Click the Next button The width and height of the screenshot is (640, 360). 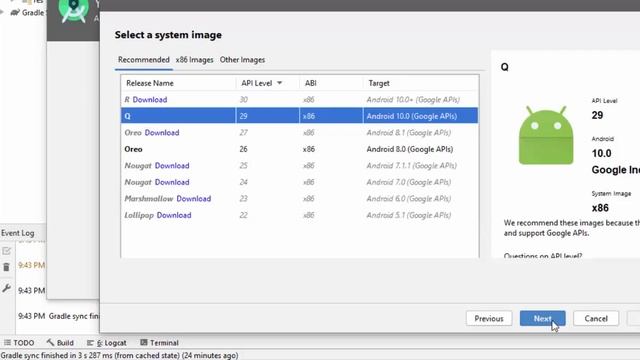542,318
